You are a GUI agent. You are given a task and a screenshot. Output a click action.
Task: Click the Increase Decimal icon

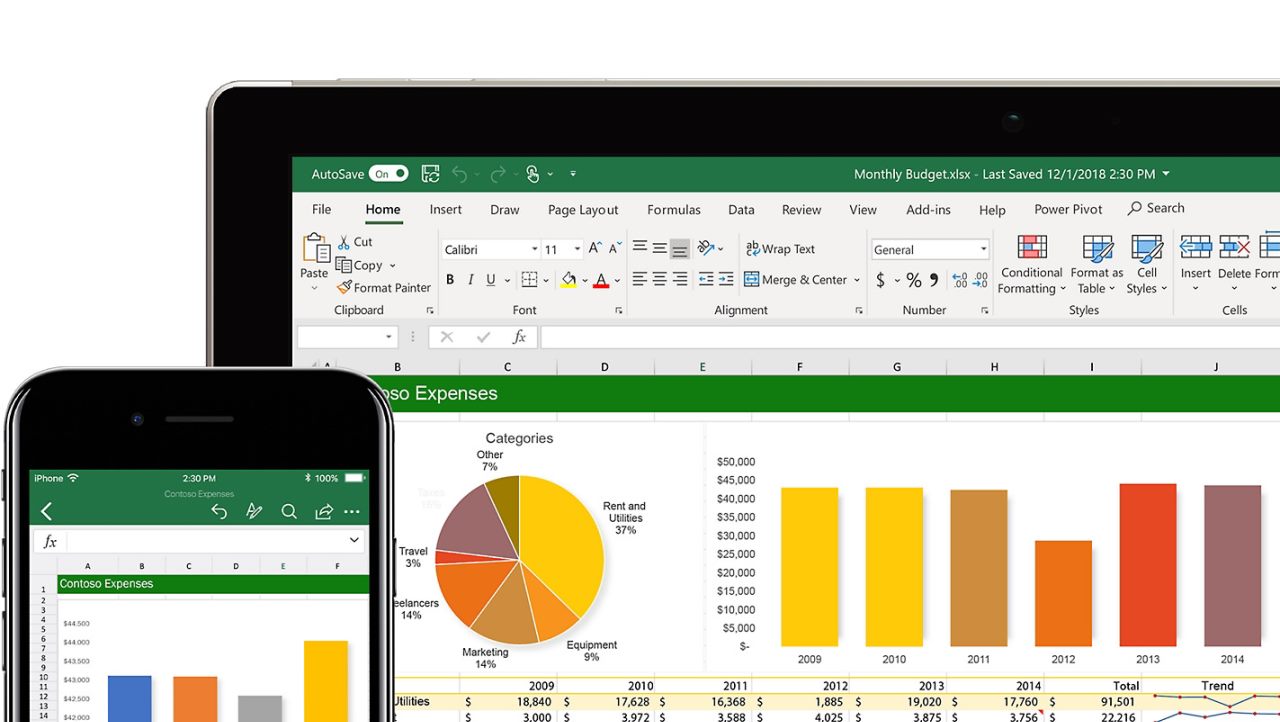click(960, 280)
